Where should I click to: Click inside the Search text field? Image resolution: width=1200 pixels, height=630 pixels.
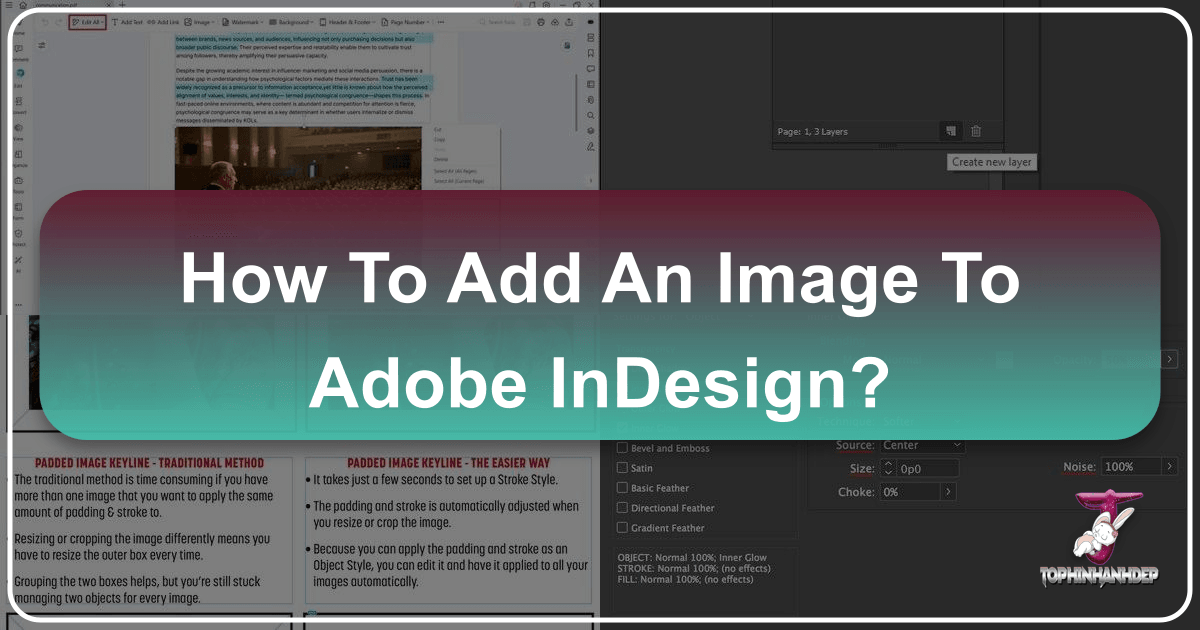click(498, 21)
